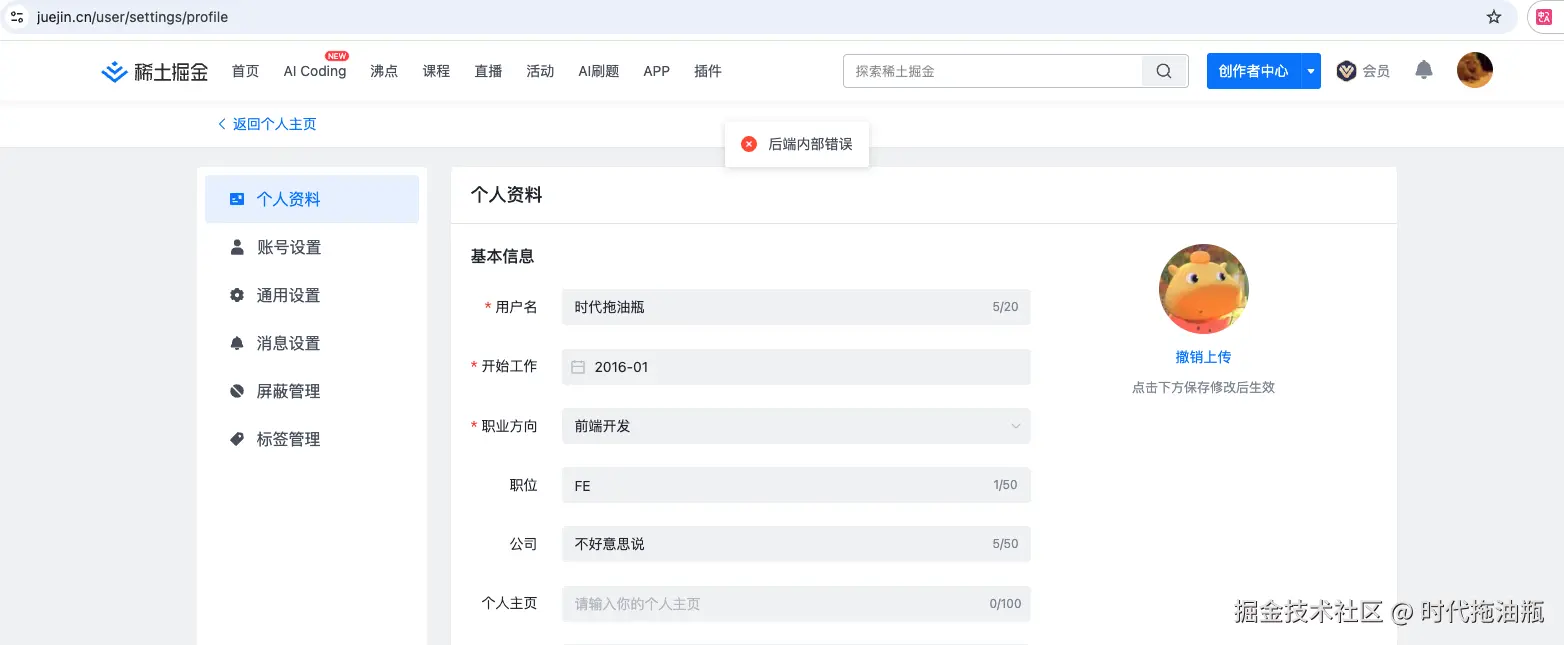Viewport: 1564px width, 645px height.
Task: Click the notification bell in the top bar
Action: 1423,70
